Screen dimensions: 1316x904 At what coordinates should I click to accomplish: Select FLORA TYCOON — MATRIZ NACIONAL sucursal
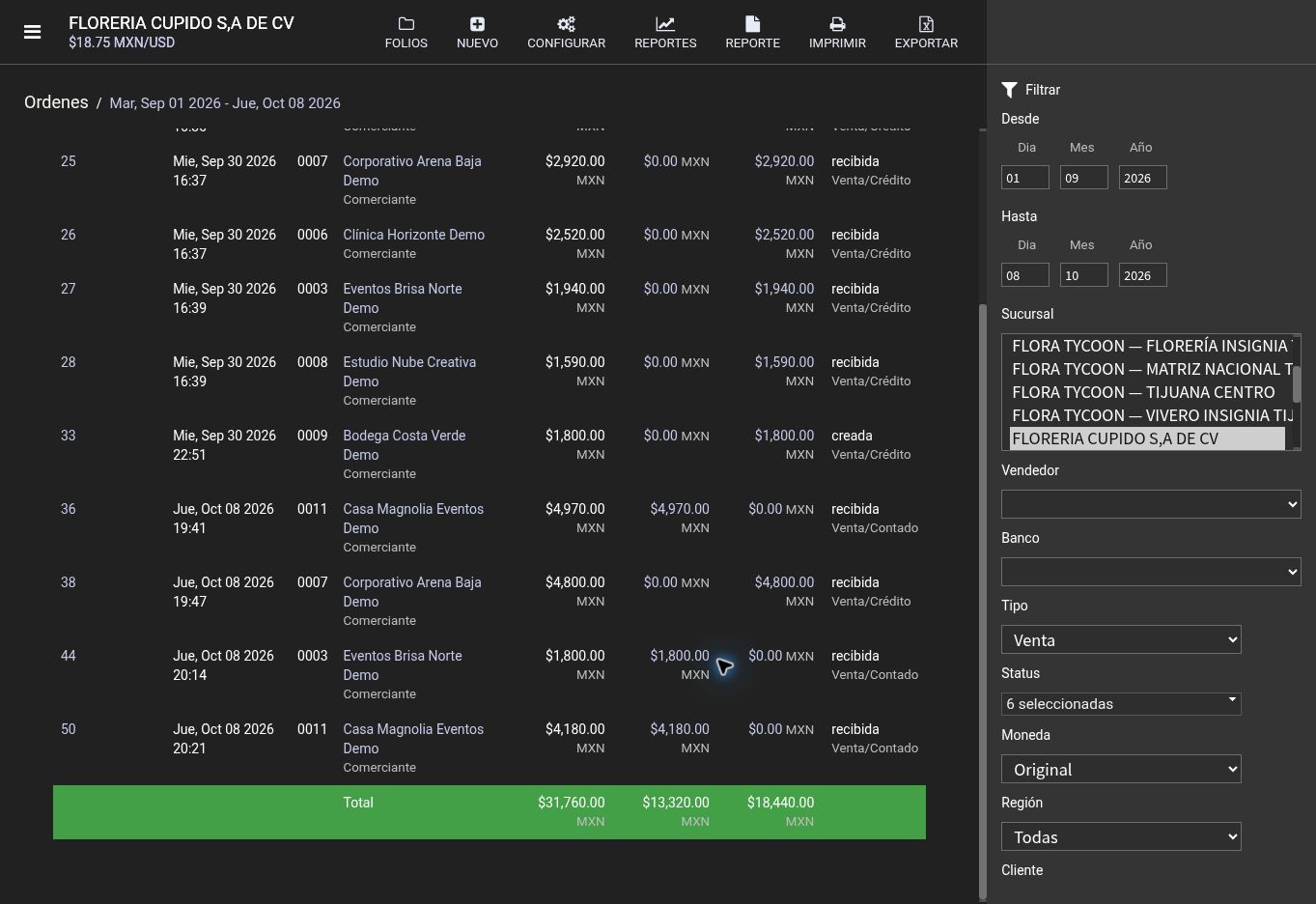pos(1147,369)
